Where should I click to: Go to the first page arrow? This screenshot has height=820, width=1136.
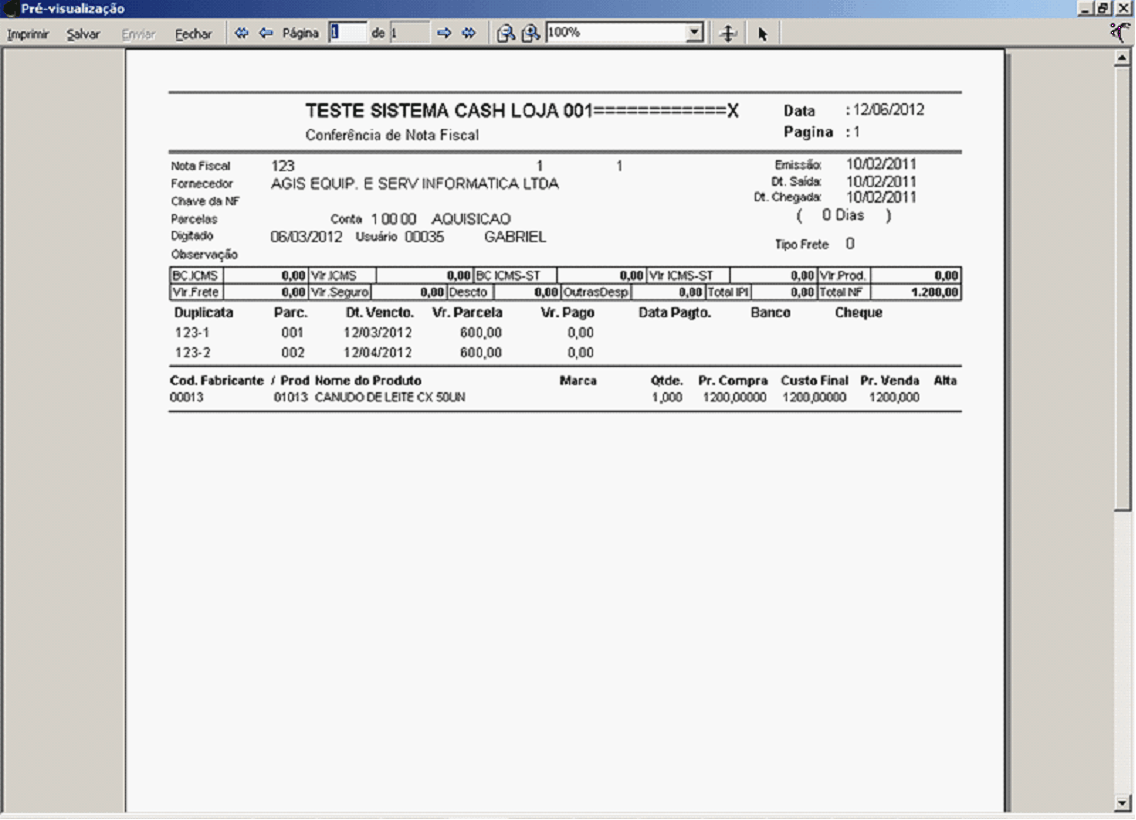(241, 33)
